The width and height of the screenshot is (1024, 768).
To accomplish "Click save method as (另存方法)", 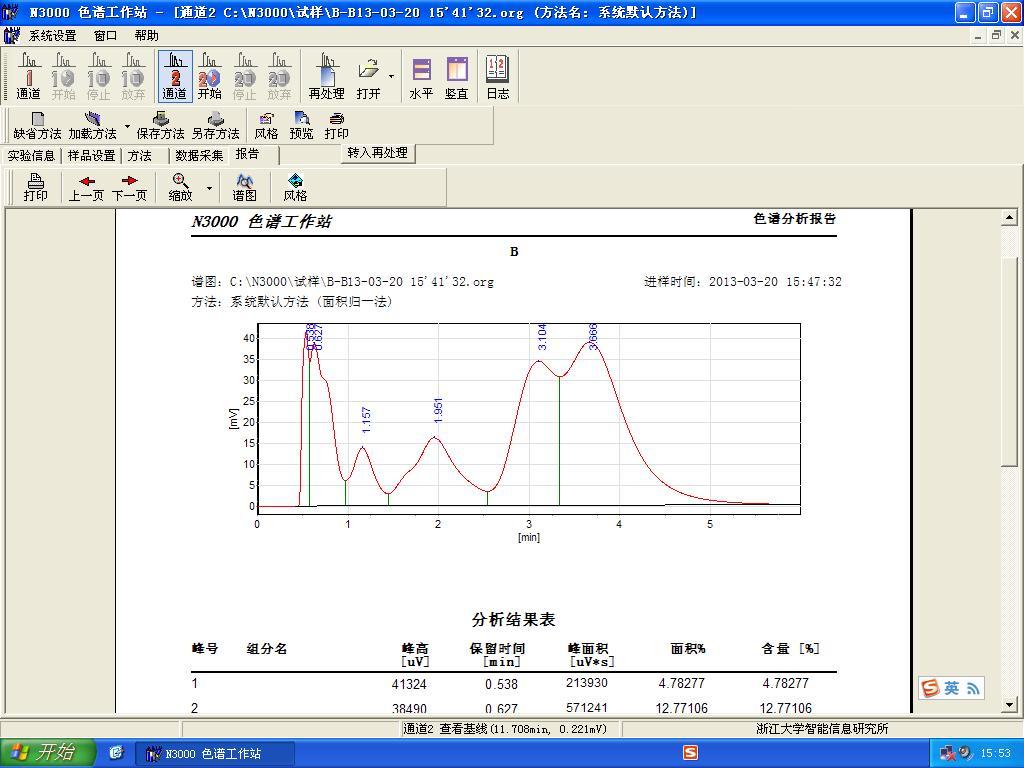I will 216,126.
